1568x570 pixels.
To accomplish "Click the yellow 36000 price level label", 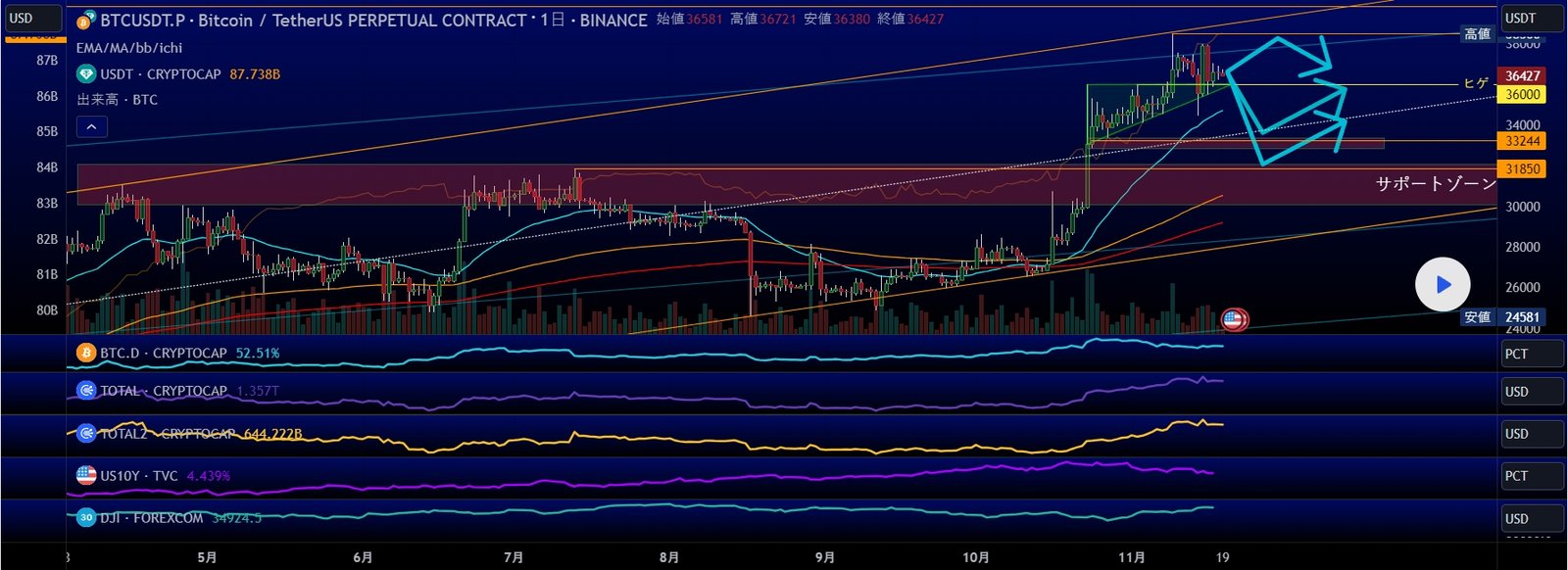I will (x=1523, y=94).
